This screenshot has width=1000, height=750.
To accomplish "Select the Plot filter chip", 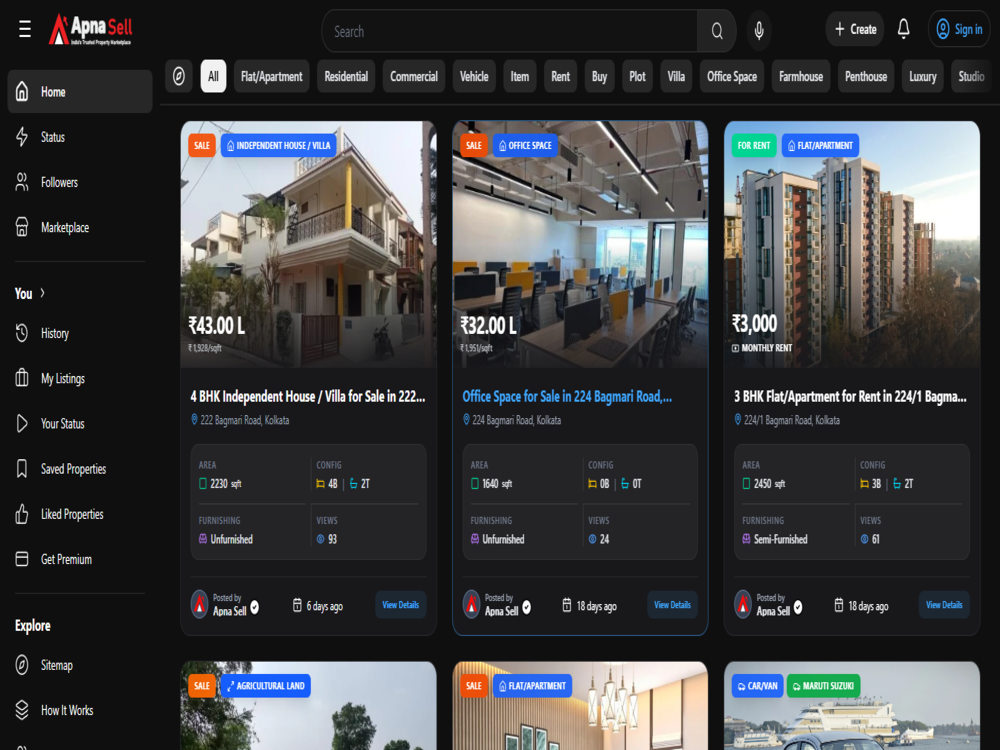I will pos(637,77).
